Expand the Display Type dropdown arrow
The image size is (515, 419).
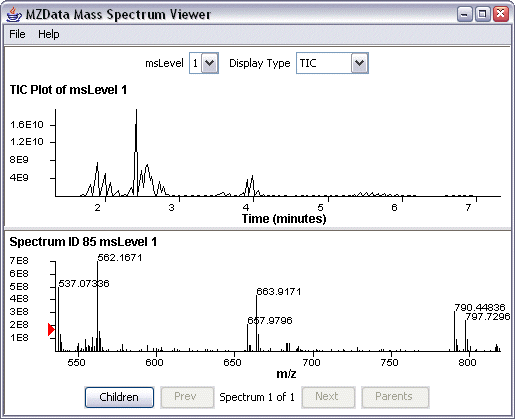click(x=359, y=63)
